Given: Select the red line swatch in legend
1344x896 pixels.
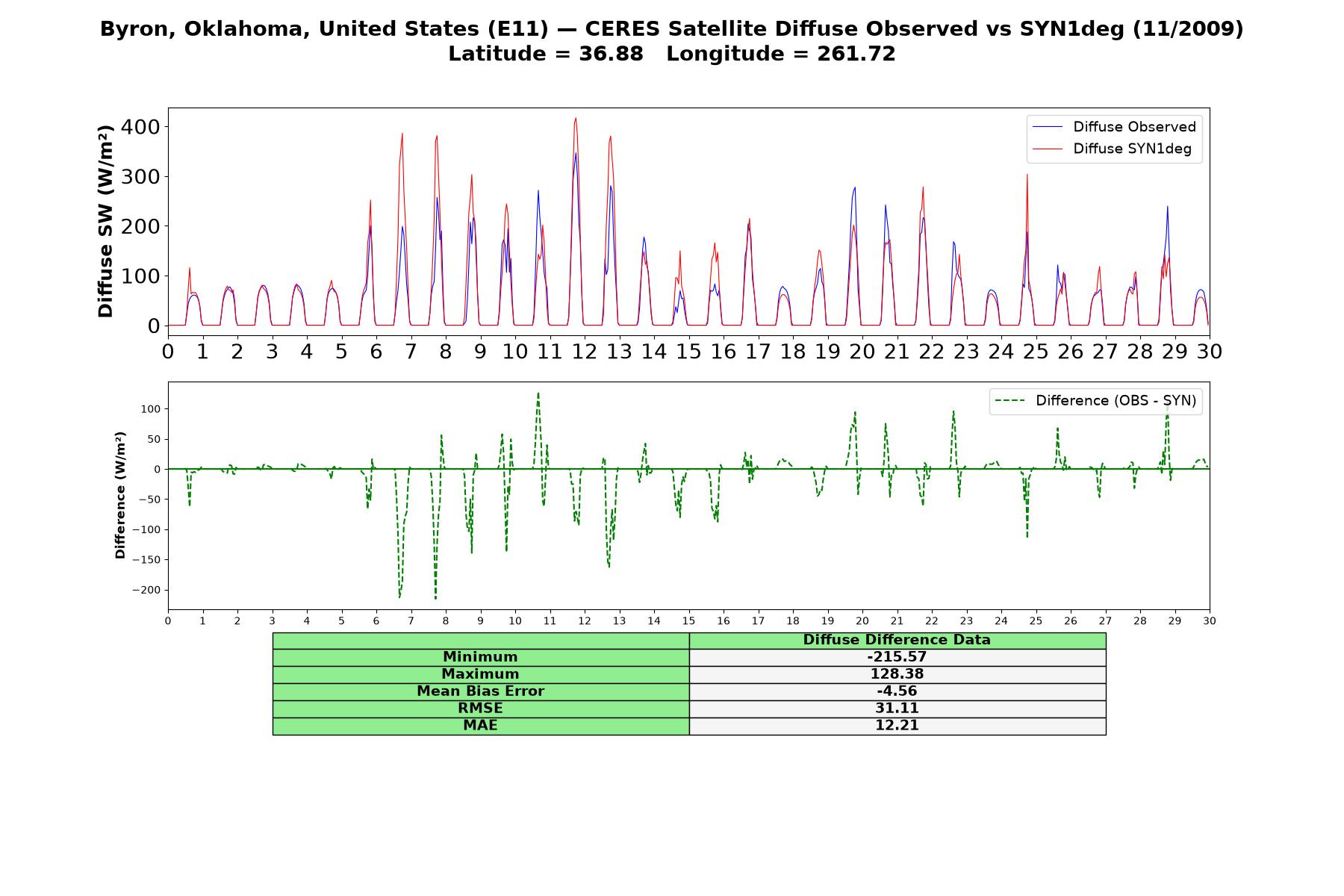Looking at the screenshot, I should pos(1047,149).
